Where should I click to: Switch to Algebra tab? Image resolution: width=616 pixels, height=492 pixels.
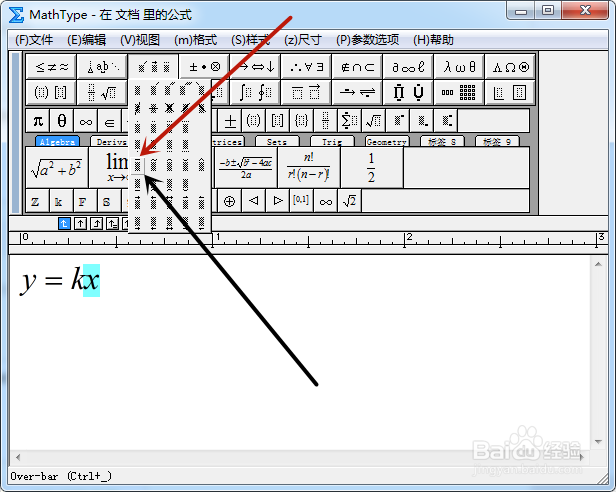coord(57,141)
